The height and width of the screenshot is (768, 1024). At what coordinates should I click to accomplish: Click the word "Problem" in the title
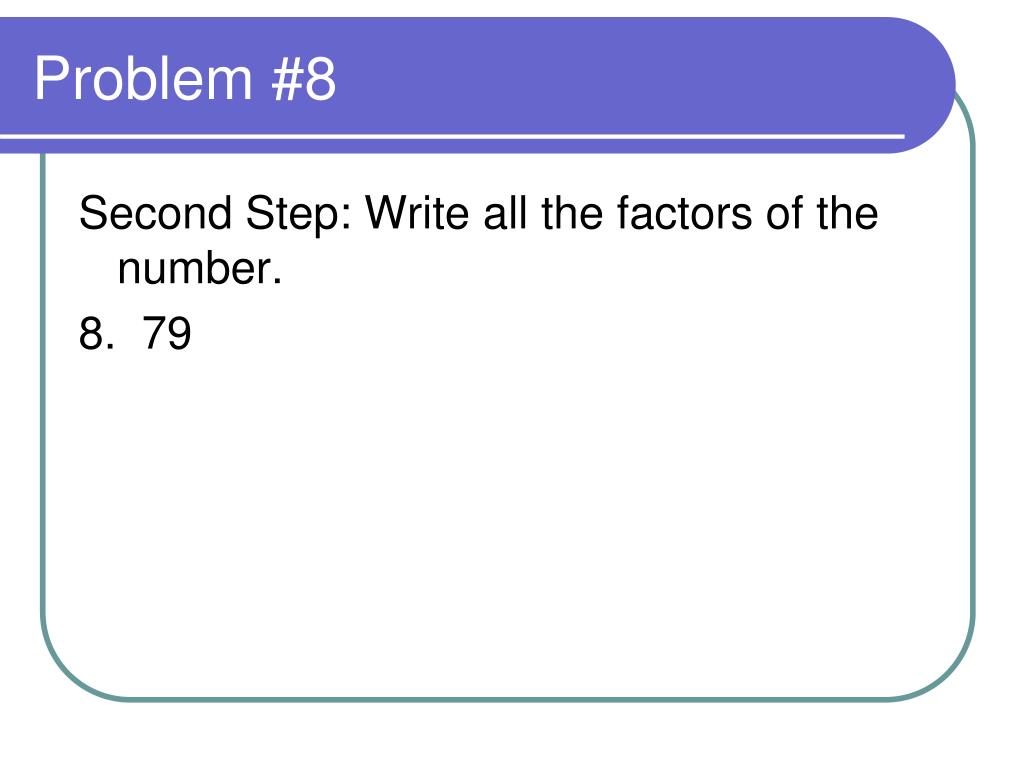[143, 78]
